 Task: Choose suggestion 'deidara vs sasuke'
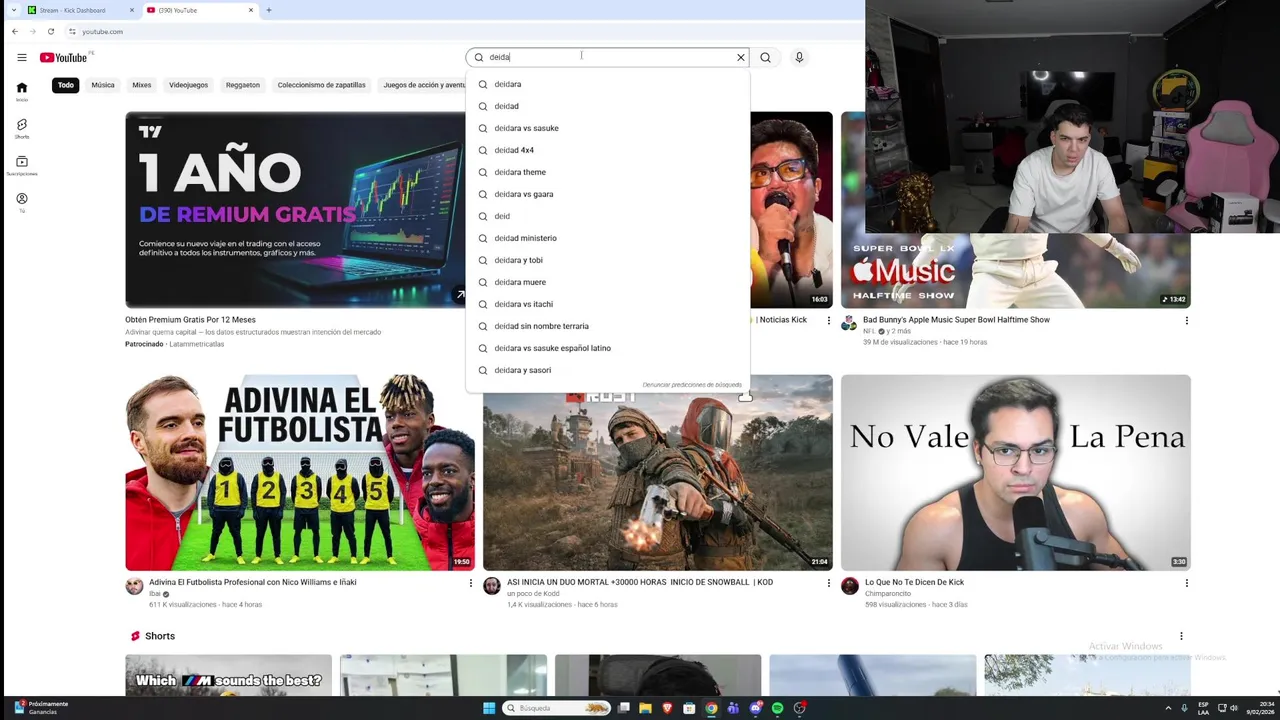(608, 128)
